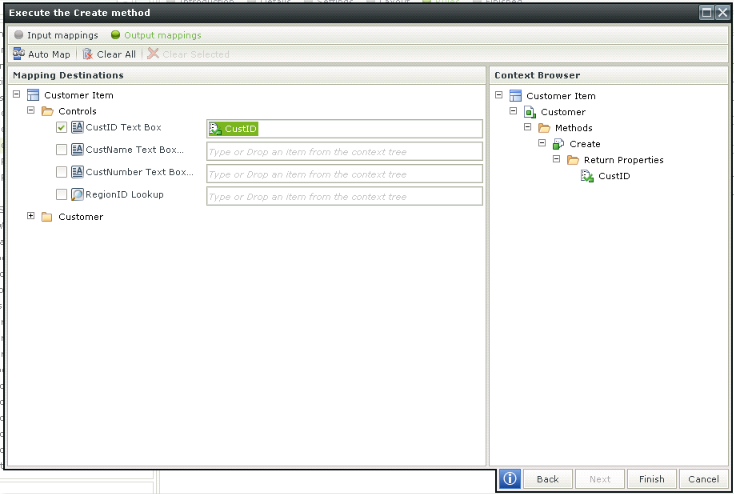Maximize the Execute the Create method dialog
734x494 pixels.
coord(706,13)
